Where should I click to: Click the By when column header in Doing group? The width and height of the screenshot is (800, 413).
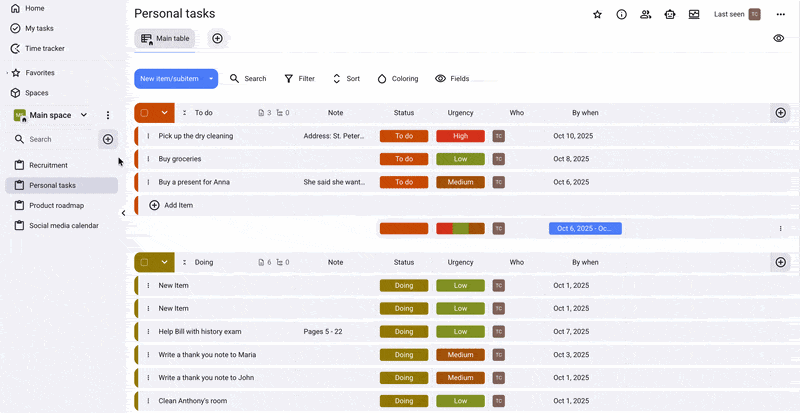click(x=585, y=262)
